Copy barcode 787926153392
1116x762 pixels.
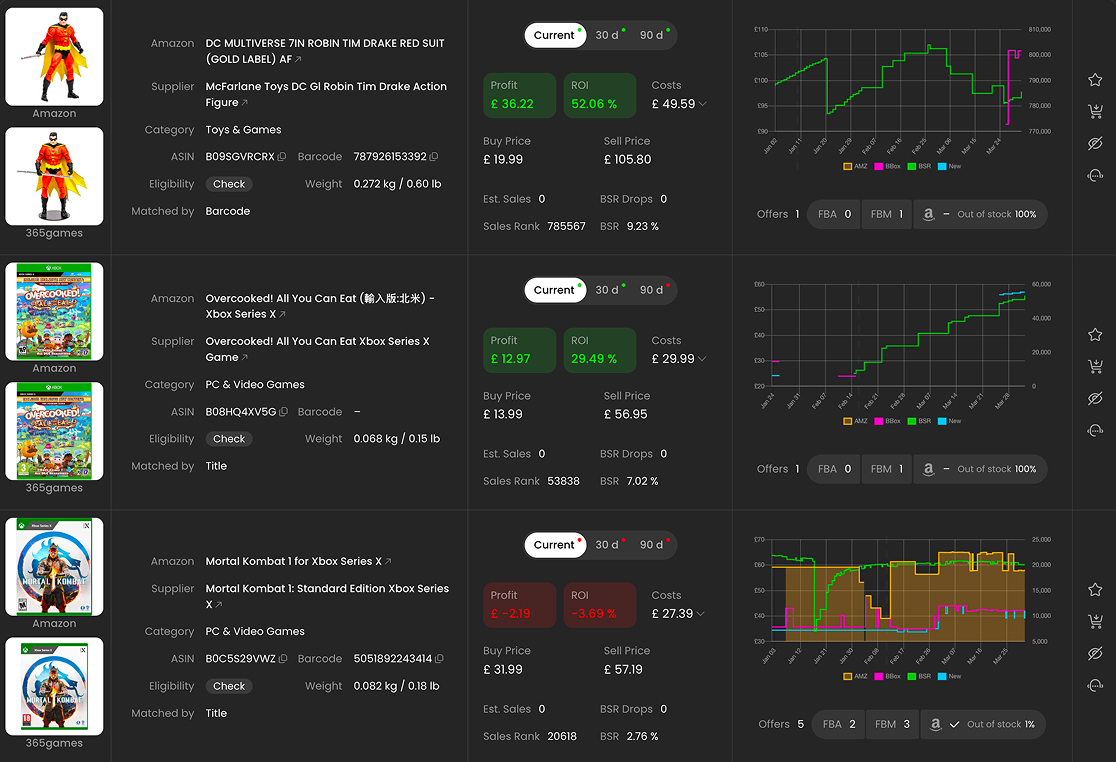(434, 157)
